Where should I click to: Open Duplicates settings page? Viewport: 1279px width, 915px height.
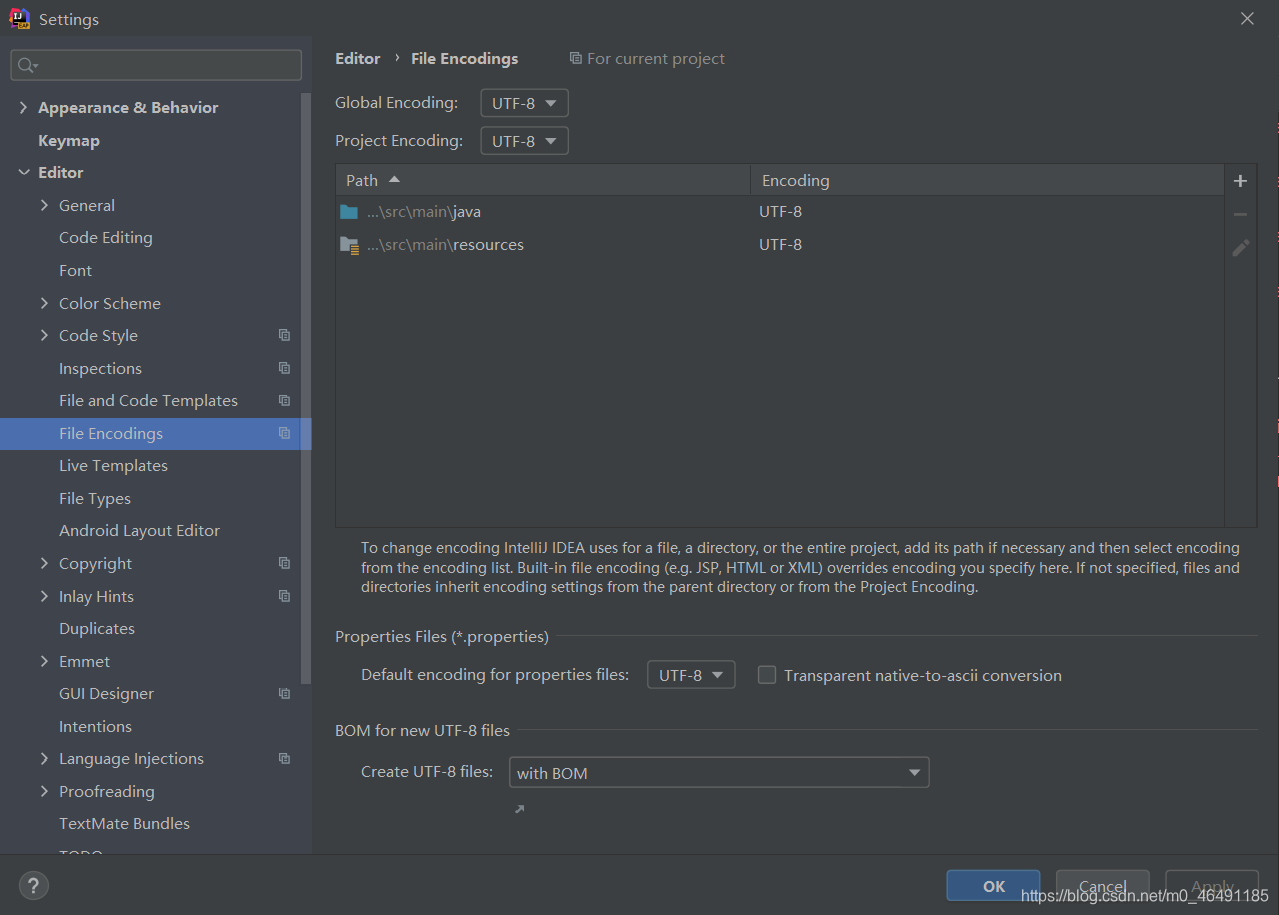click(97, 628)
